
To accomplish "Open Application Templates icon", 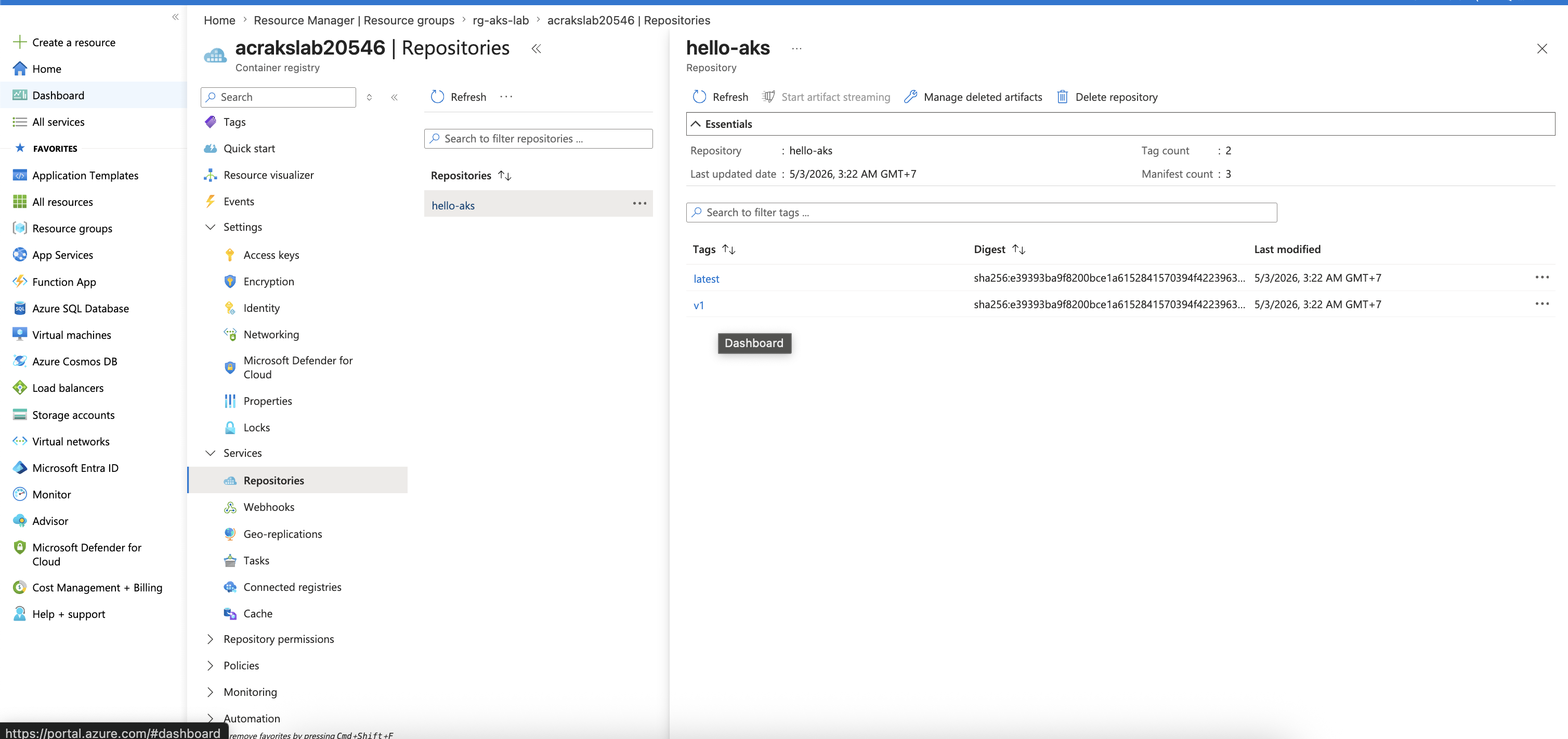I will (x=19, y=175).
